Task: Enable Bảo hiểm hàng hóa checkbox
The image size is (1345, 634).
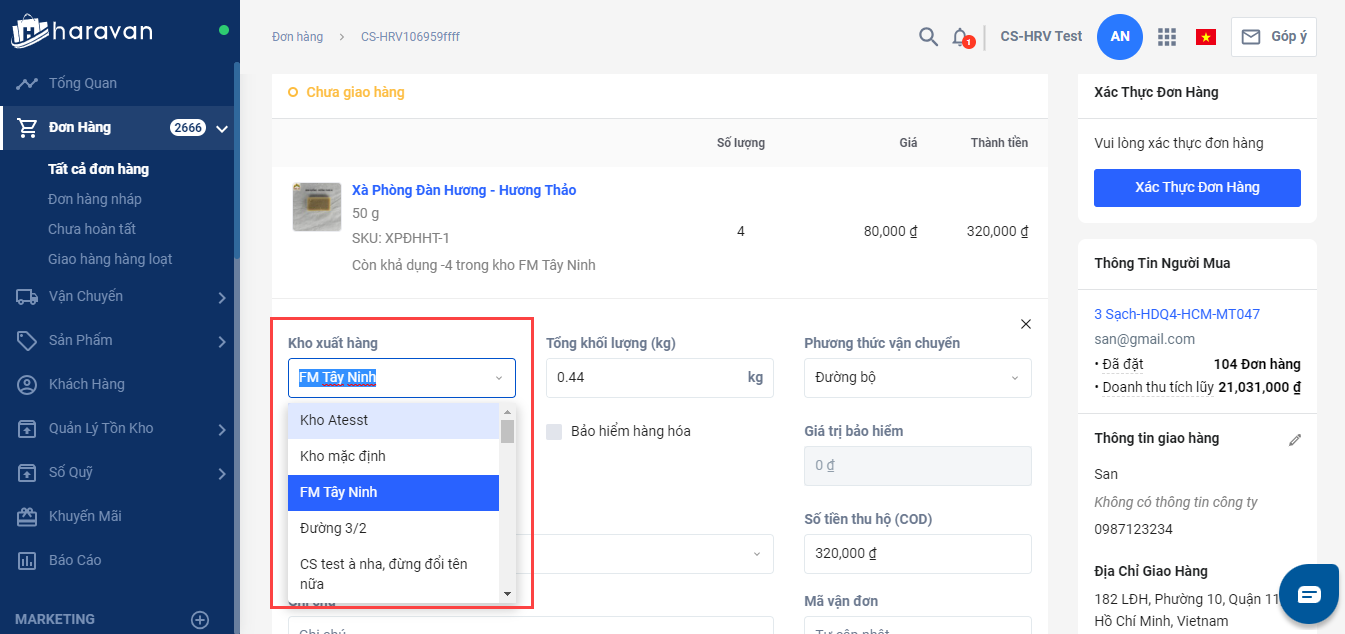Action: 554,432
